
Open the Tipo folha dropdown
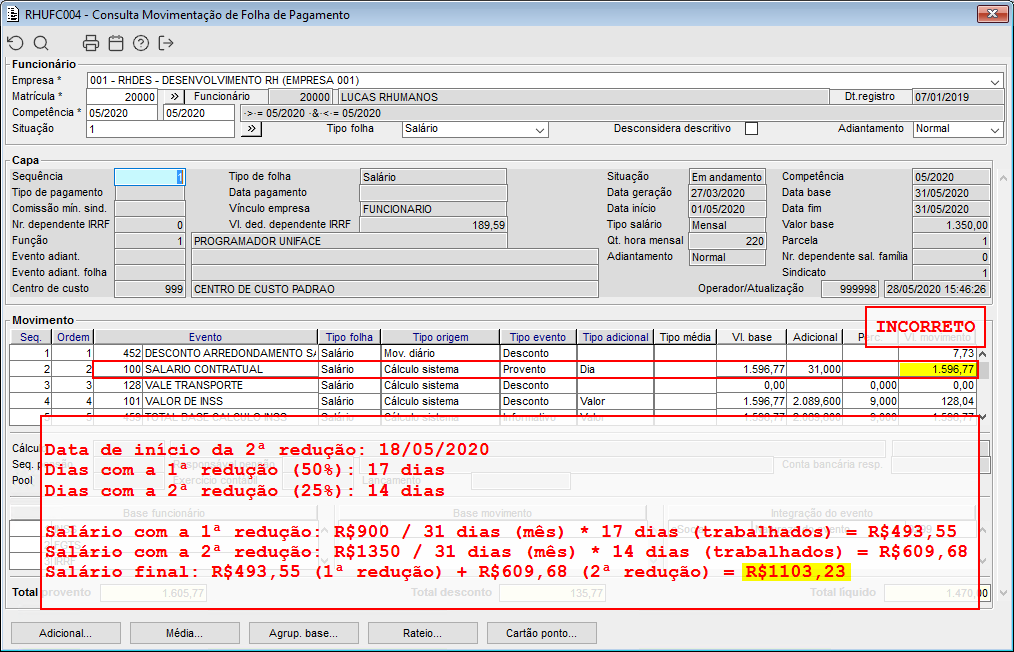[x=540, y=130]
